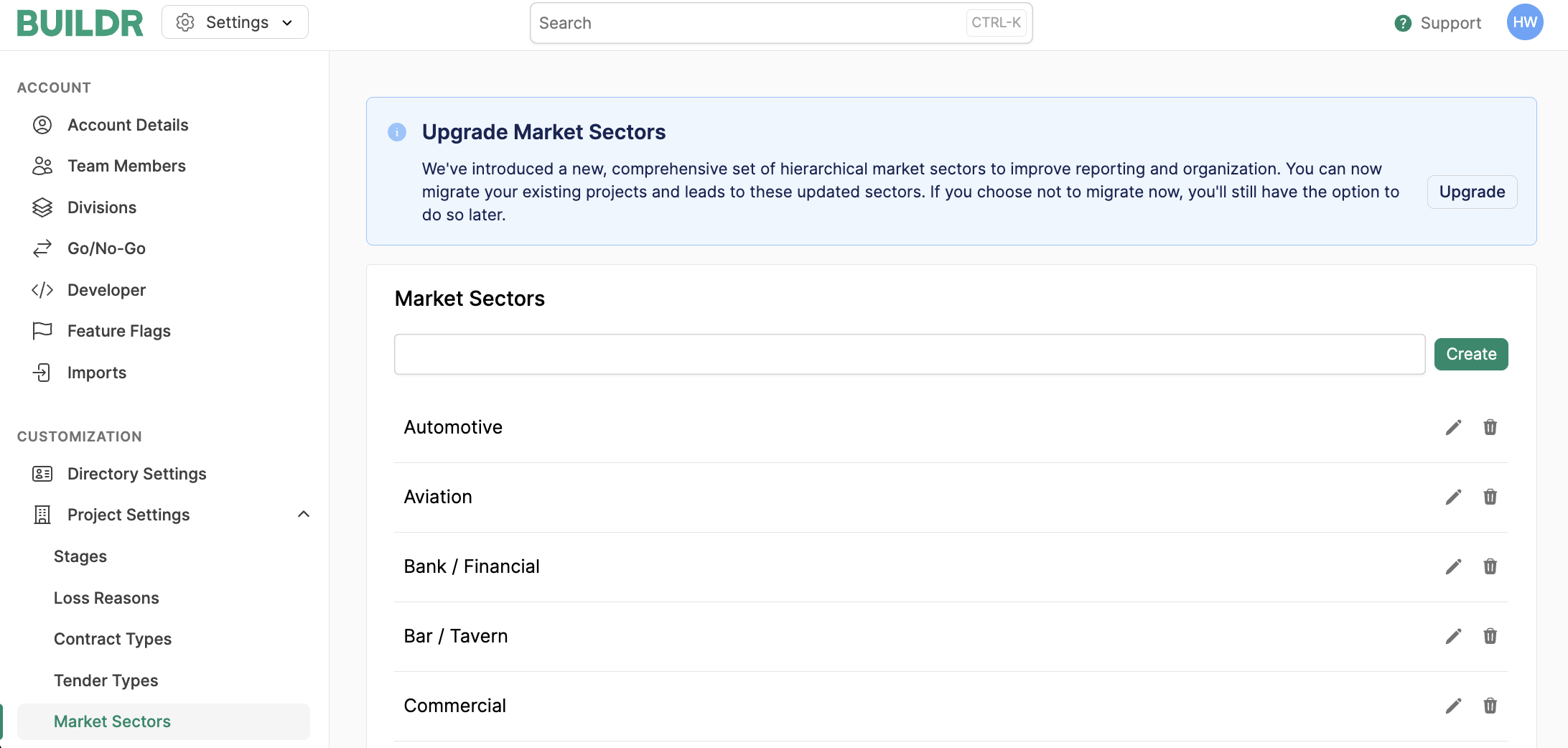Click the green Create button
The width and height of the screenshot is (1568, 748).
[1470, 355]
